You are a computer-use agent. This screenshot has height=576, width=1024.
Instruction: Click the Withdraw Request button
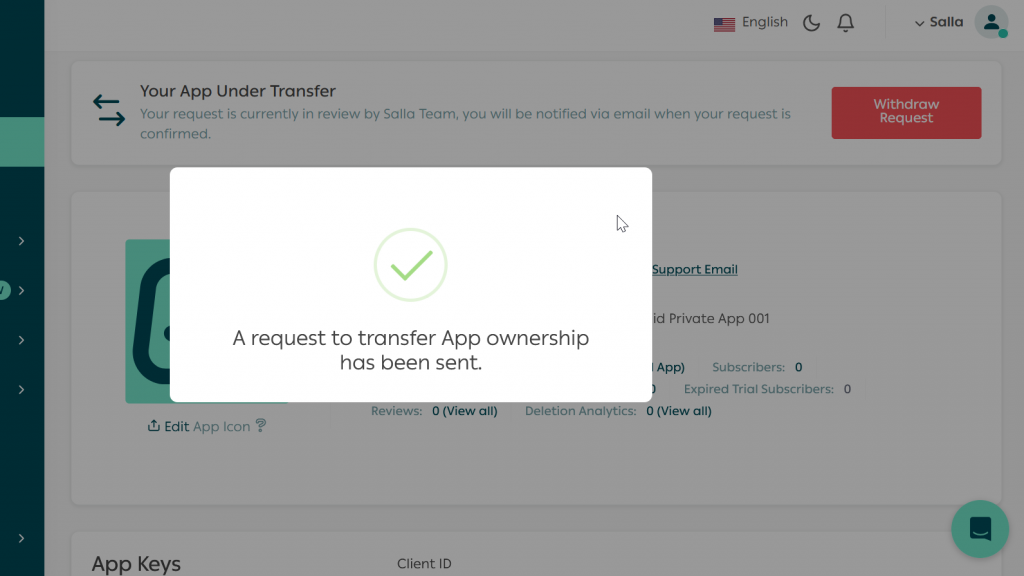click(906, 113)
